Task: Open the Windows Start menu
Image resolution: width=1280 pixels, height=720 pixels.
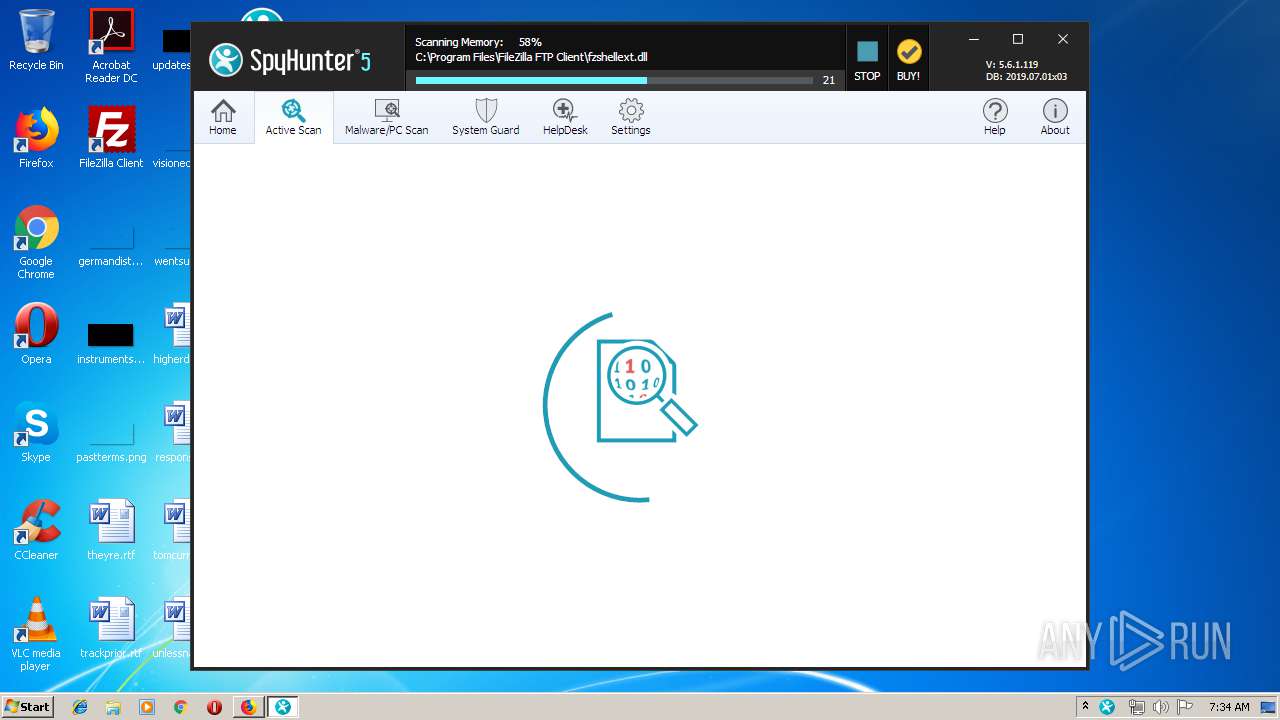Action: (27, 707)
